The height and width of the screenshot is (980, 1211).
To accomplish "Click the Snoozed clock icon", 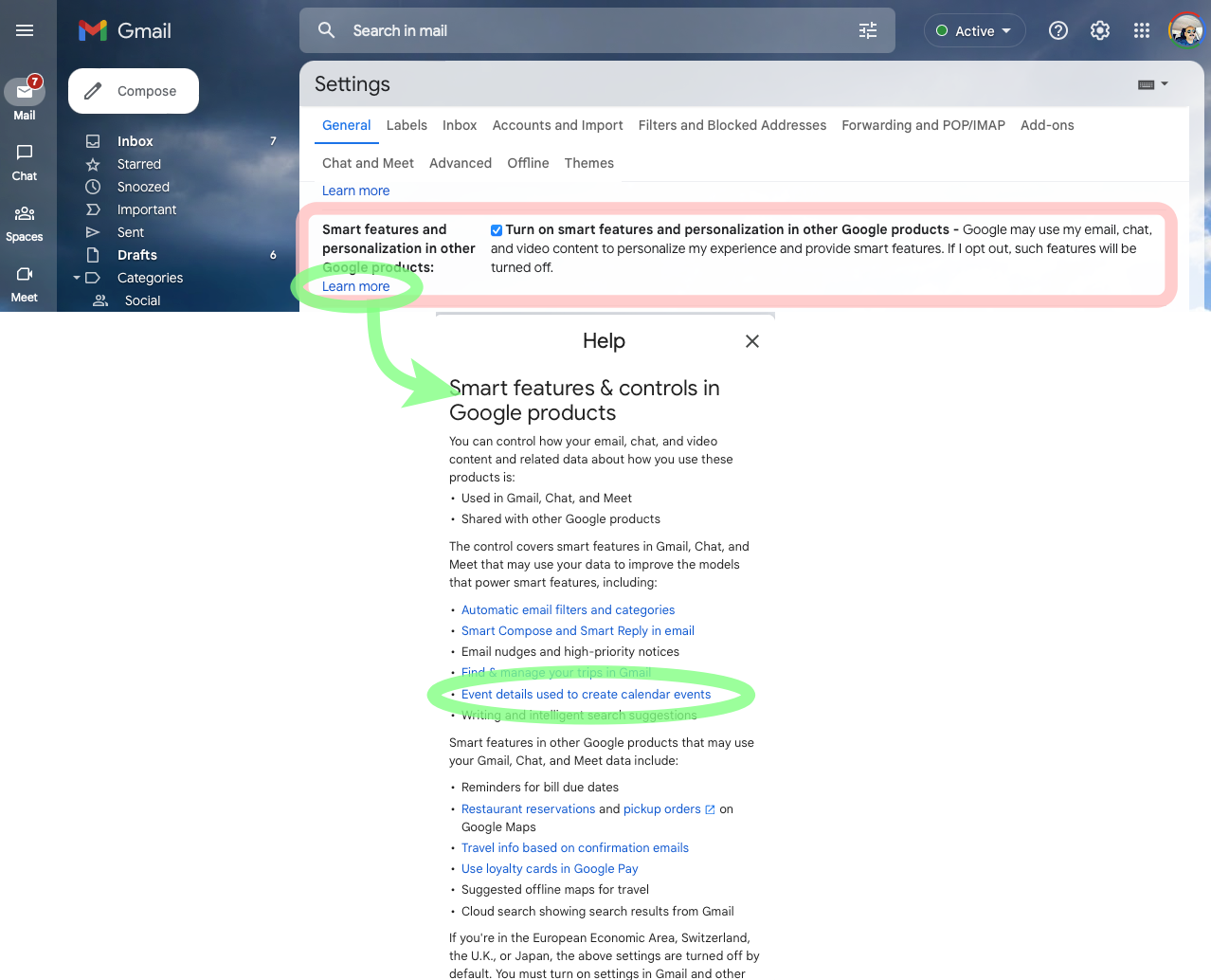I will 93,187.
